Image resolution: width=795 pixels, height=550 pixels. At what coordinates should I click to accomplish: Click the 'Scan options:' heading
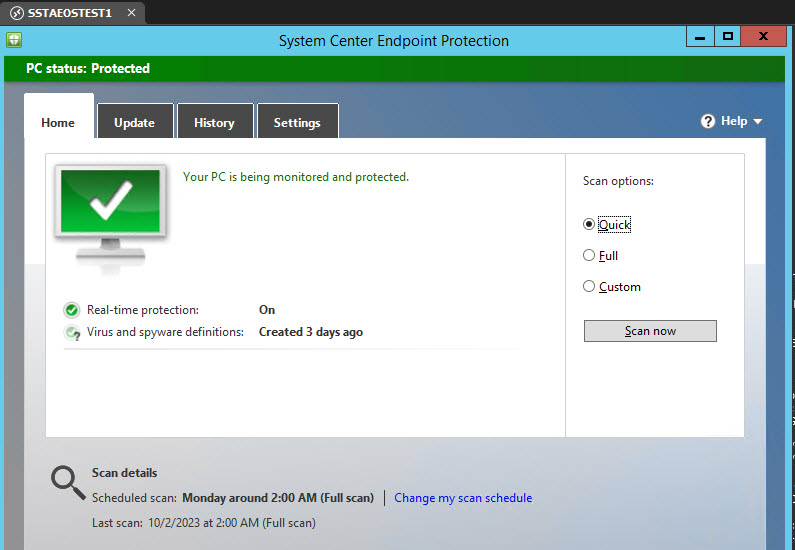click(618, 181)
